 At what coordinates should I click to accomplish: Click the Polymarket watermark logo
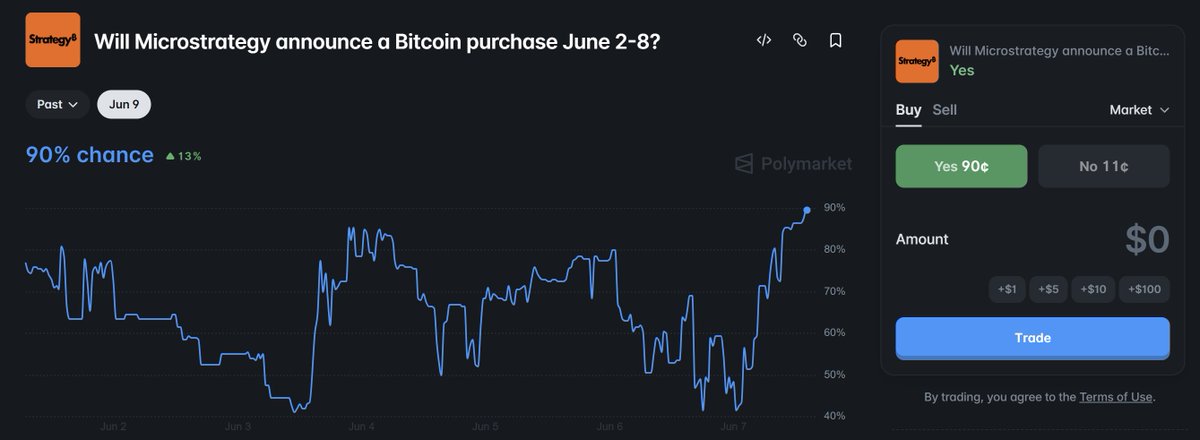[793, 163]
